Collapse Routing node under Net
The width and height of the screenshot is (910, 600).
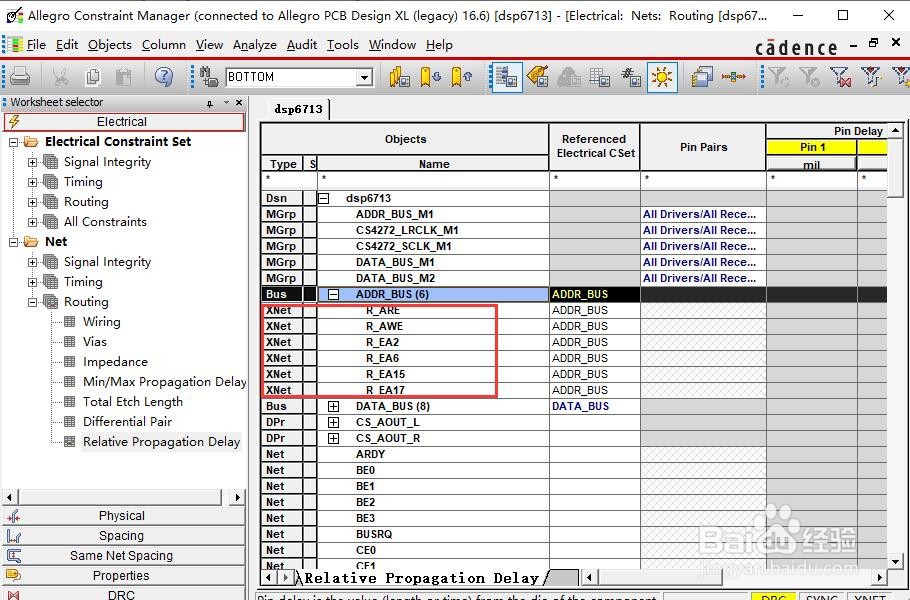(32, 302)
